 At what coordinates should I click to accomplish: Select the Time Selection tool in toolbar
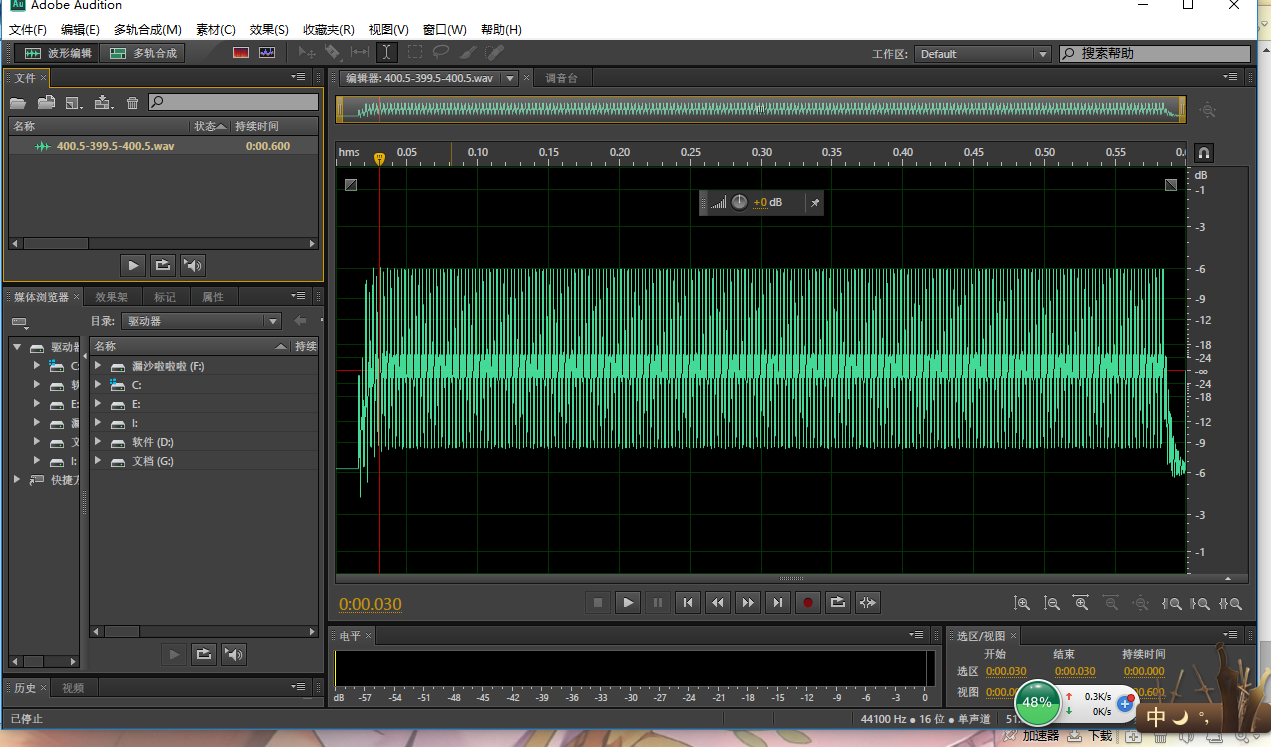pyautogui.click(x=386, y=53)
